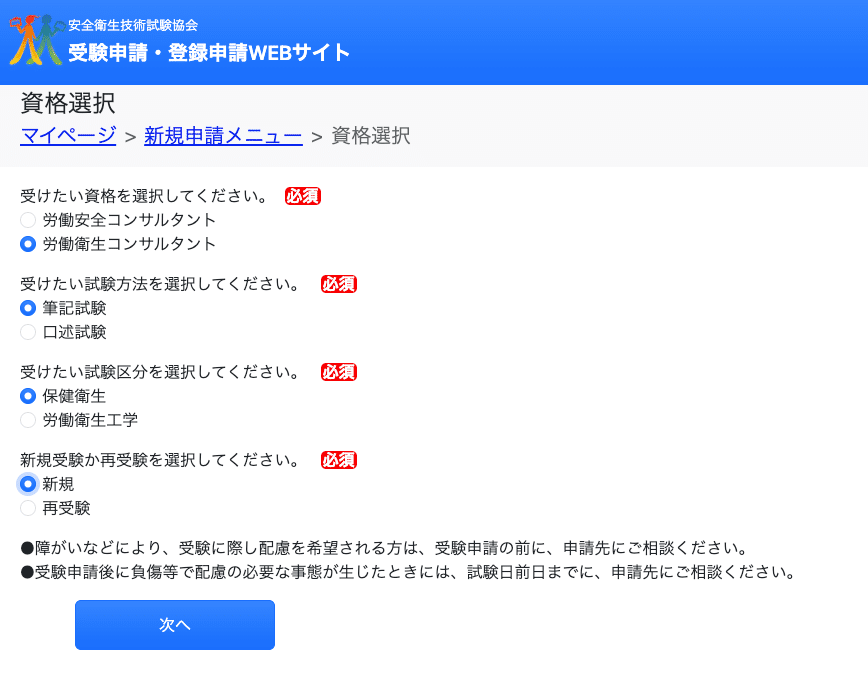
Task: Select 労働衛生工学 exam category
Action: tap(28, 420)
